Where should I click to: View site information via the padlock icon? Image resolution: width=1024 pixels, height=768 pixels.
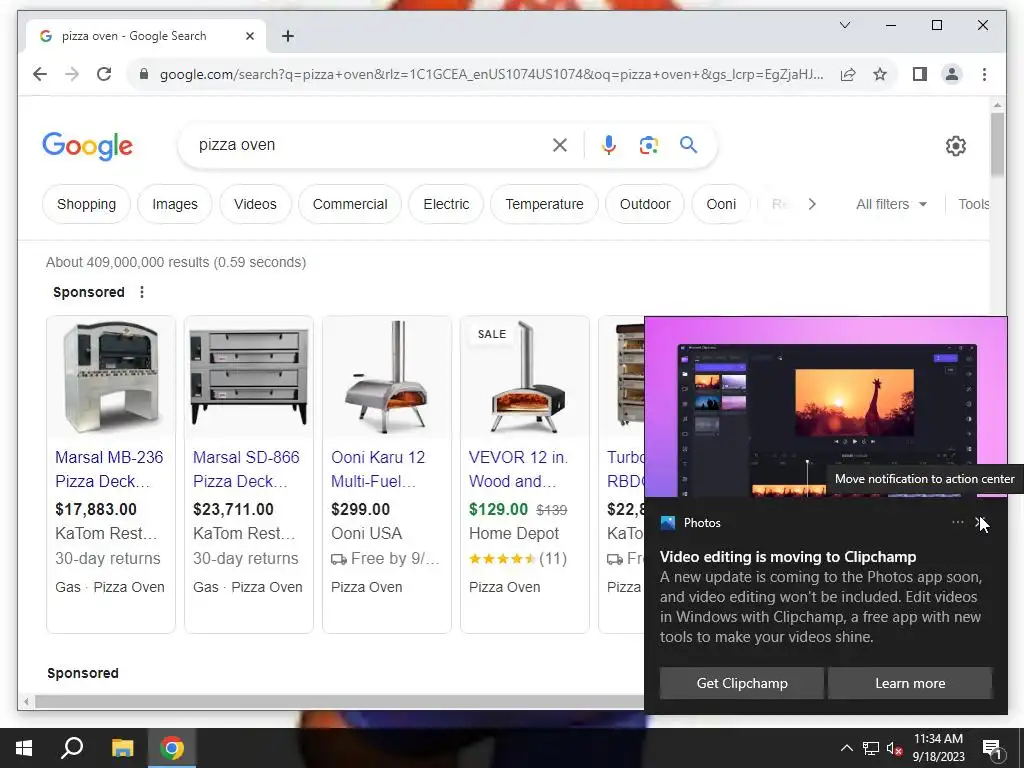(144, 74)
